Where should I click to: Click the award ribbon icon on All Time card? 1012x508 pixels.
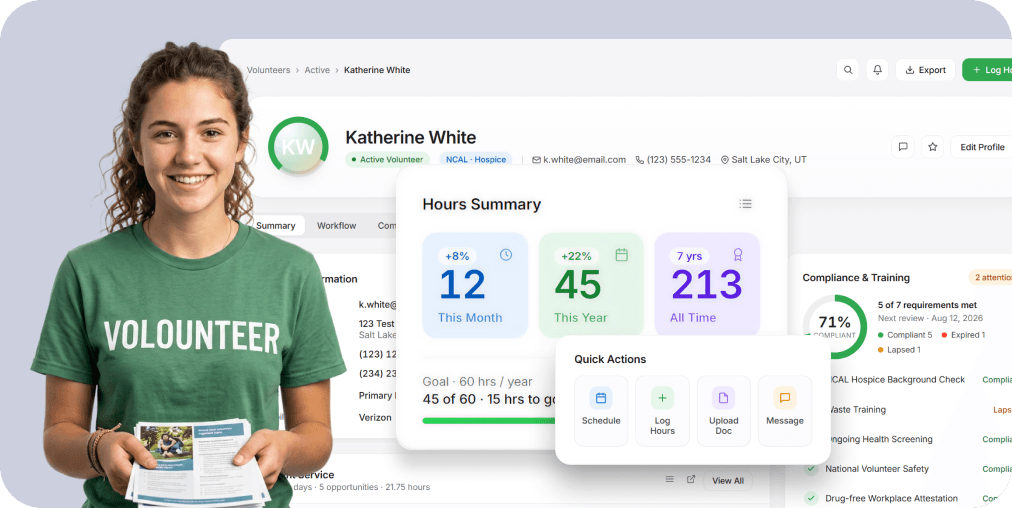click(738, 255)
